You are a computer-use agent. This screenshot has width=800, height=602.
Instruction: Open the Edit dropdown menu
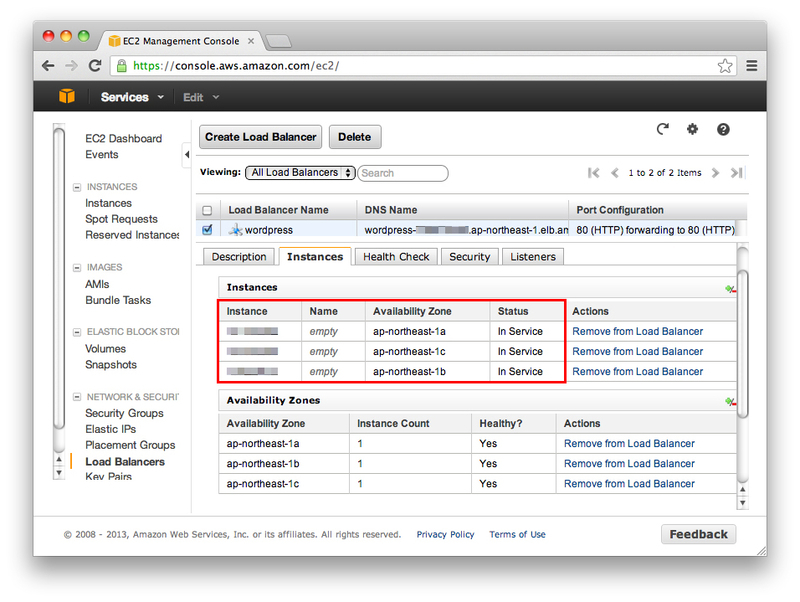coord(201,97)
